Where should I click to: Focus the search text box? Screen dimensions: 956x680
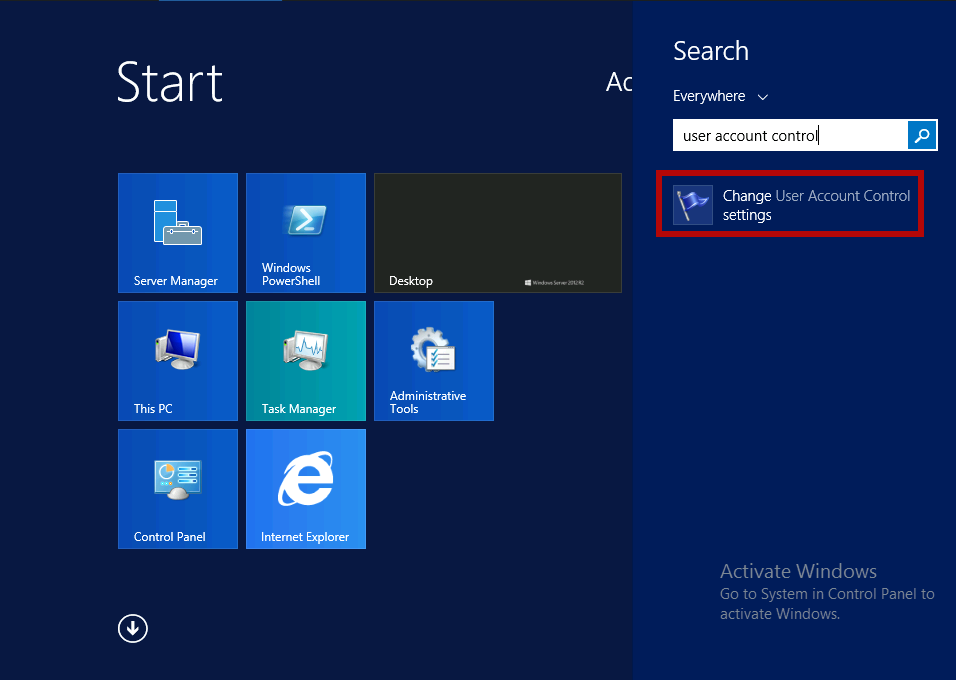tap(790, 135)
